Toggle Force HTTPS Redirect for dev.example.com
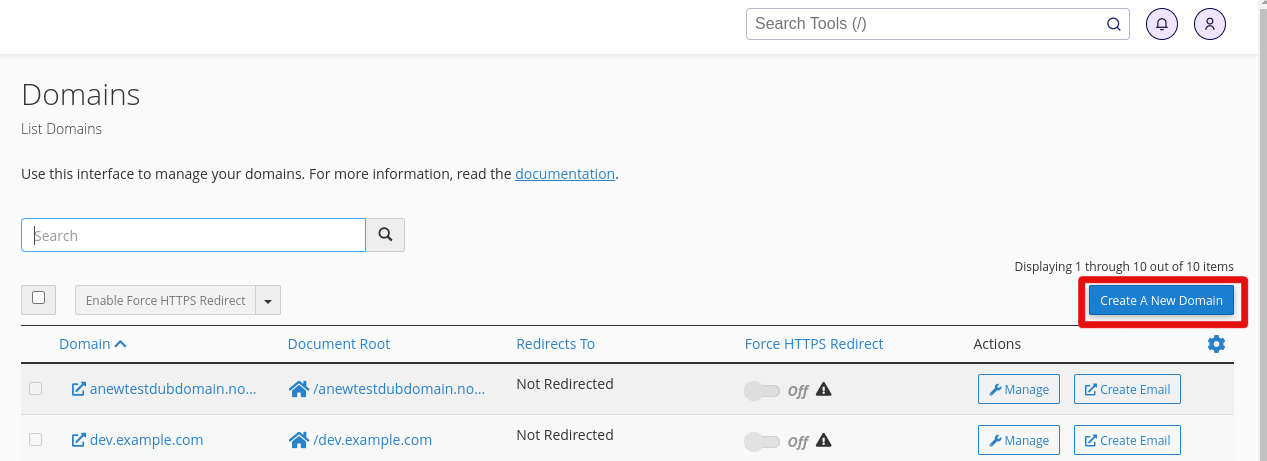This screenshot has height=461, width=1267. [x=762, y=441]
